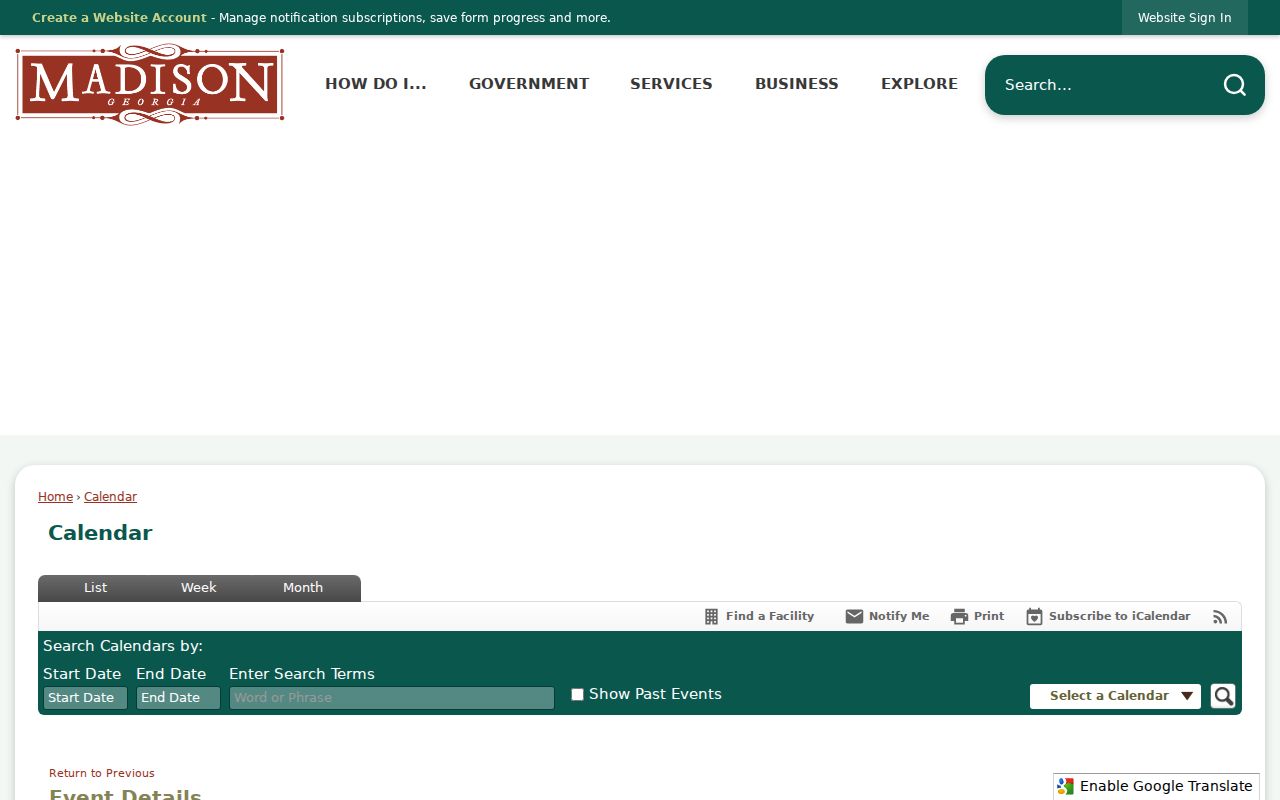Open the Business menu
The width and height of the screenshot is (1280, 800).
pyautogui.click(x=797, y=84)
